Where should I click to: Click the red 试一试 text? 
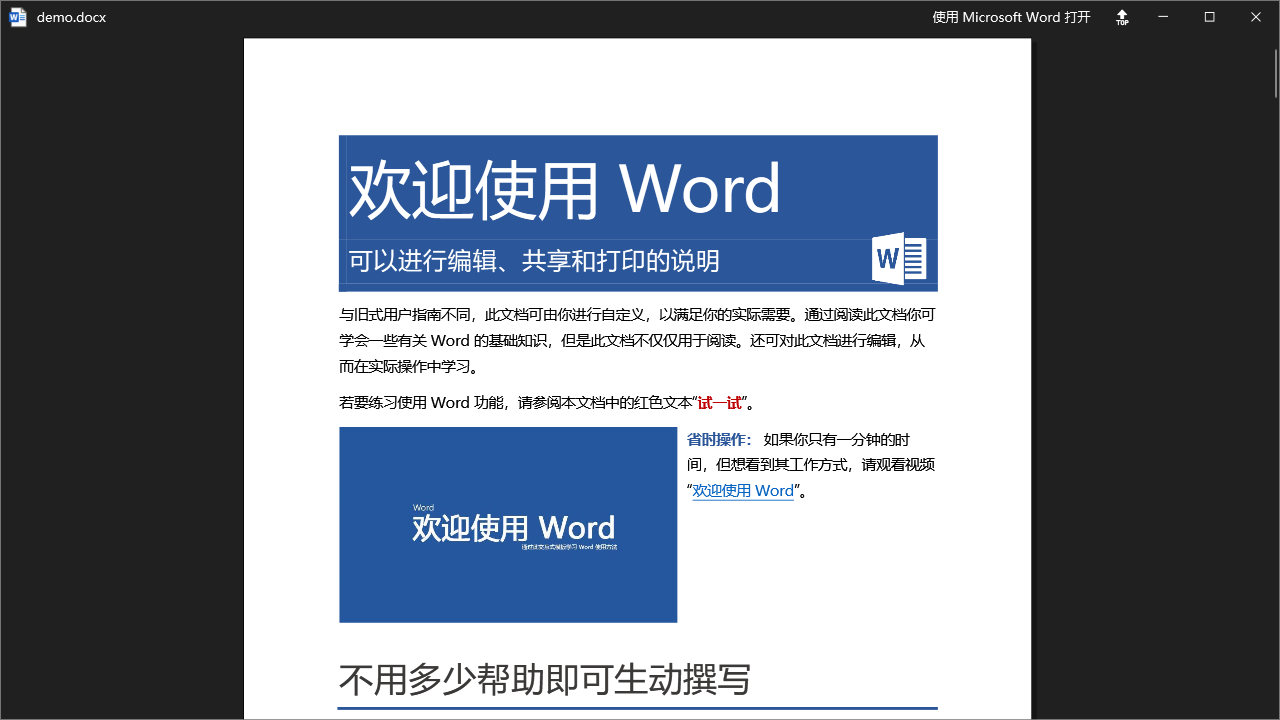[x=720, y=403]
